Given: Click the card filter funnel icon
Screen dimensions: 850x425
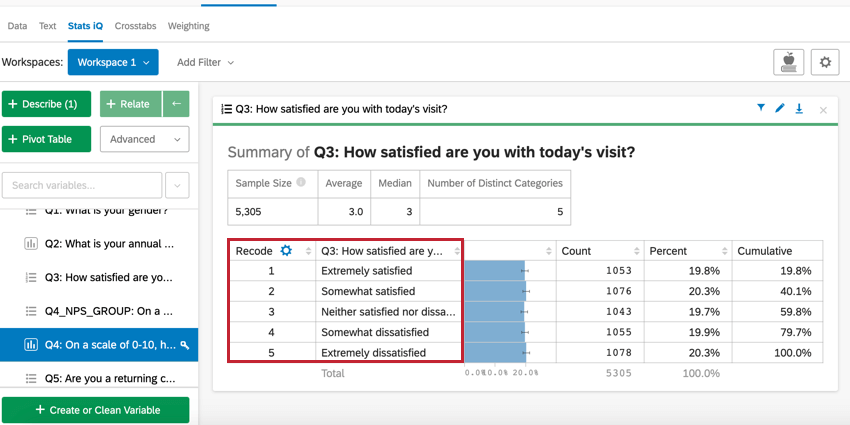Looking at the screenshot, I should pyautogui.click(x=761, y=108).
